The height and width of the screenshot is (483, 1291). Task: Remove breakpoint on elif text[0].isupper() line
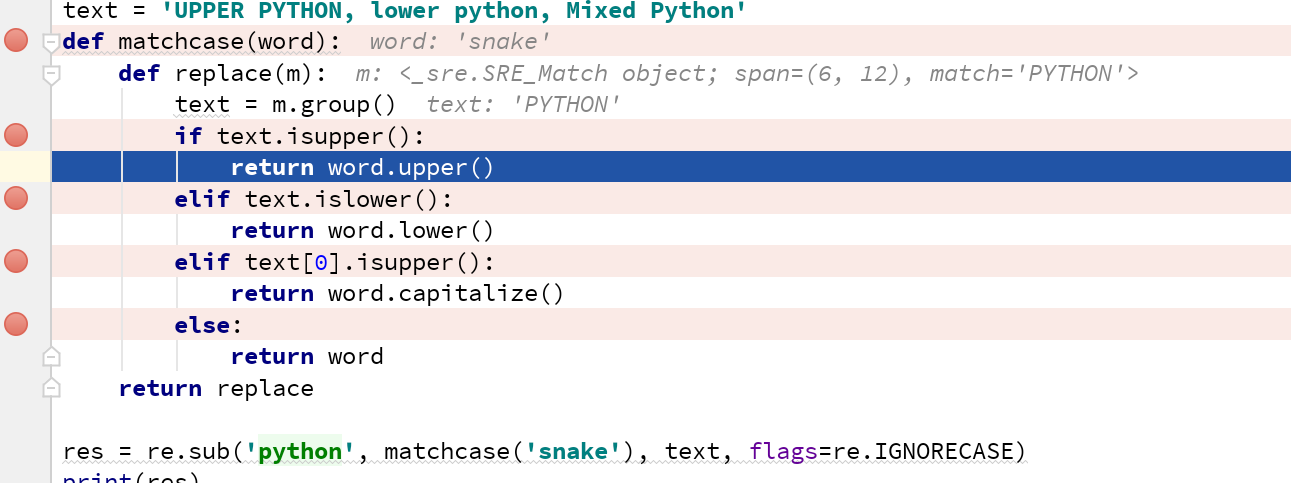click(16, 261)
